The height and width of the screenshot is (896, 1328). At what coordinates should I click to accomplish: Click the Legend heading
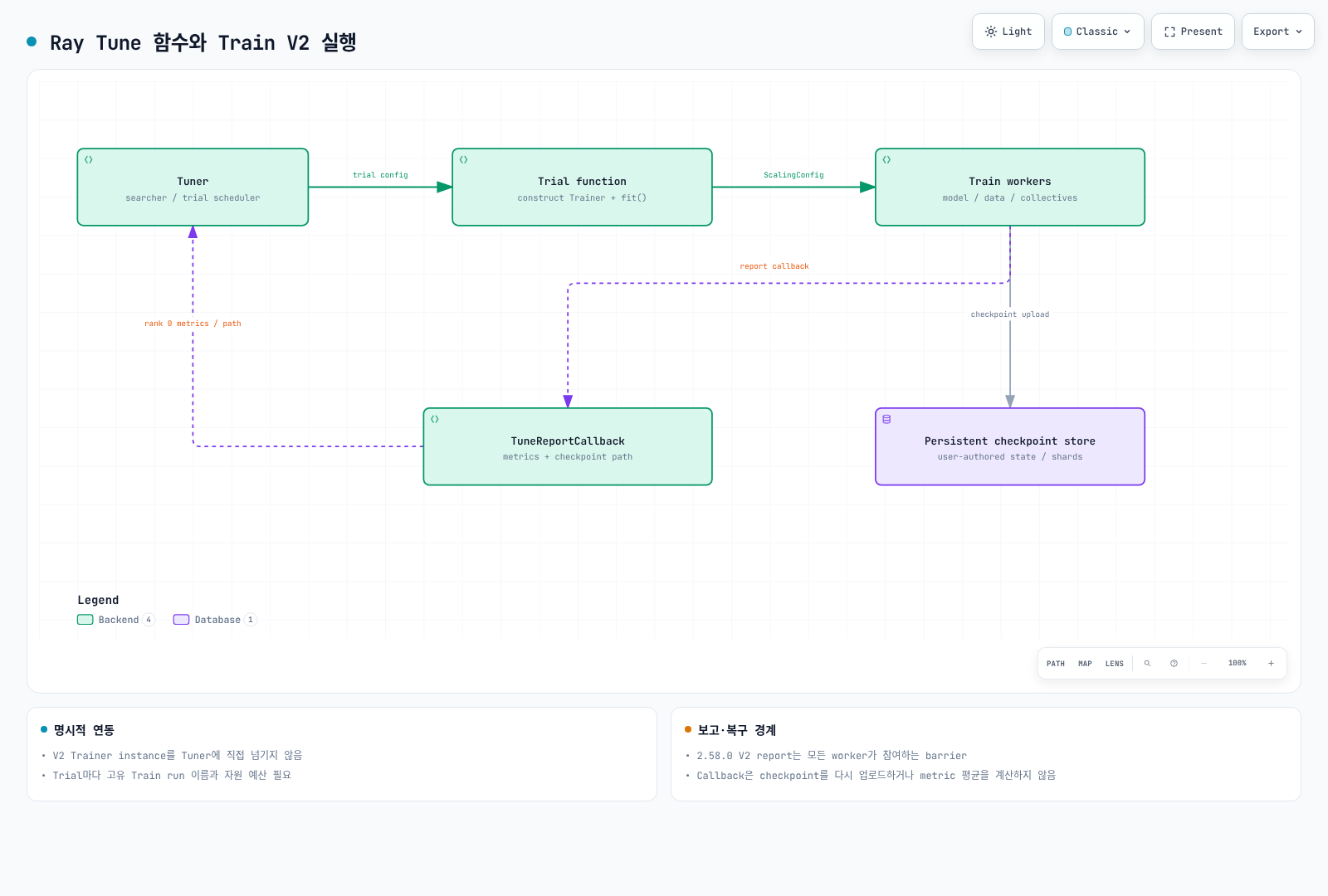(x=98, y=600)
